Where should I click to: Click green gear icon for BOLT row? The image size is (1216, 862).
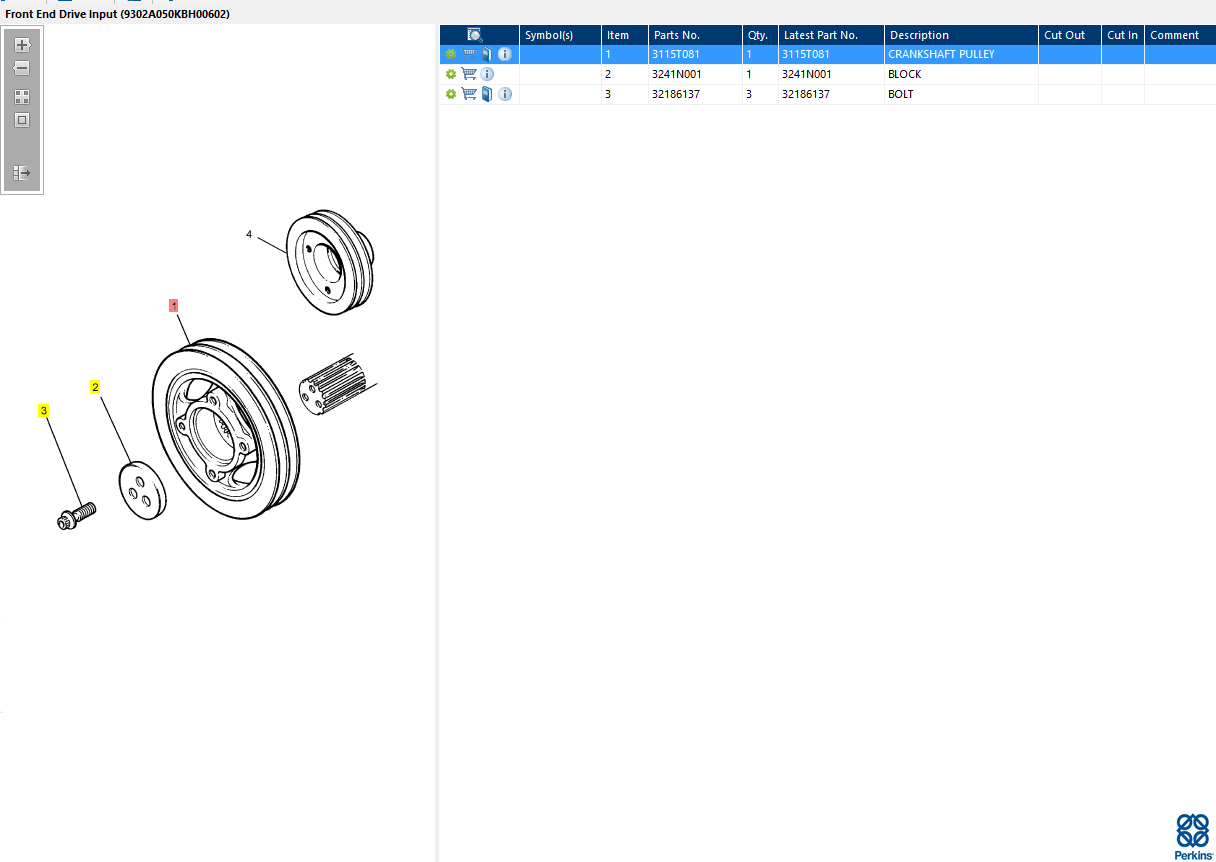tap(451, 94)
